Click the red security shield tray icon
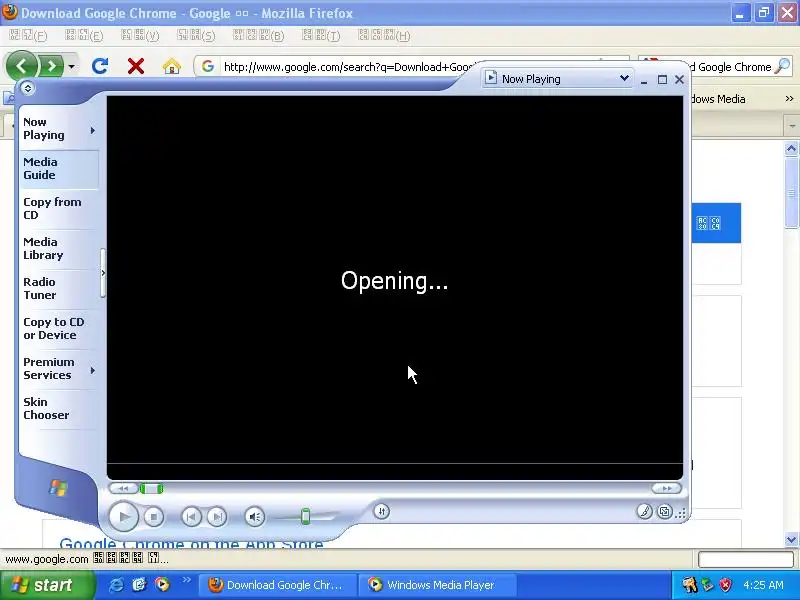 [725, 585]
